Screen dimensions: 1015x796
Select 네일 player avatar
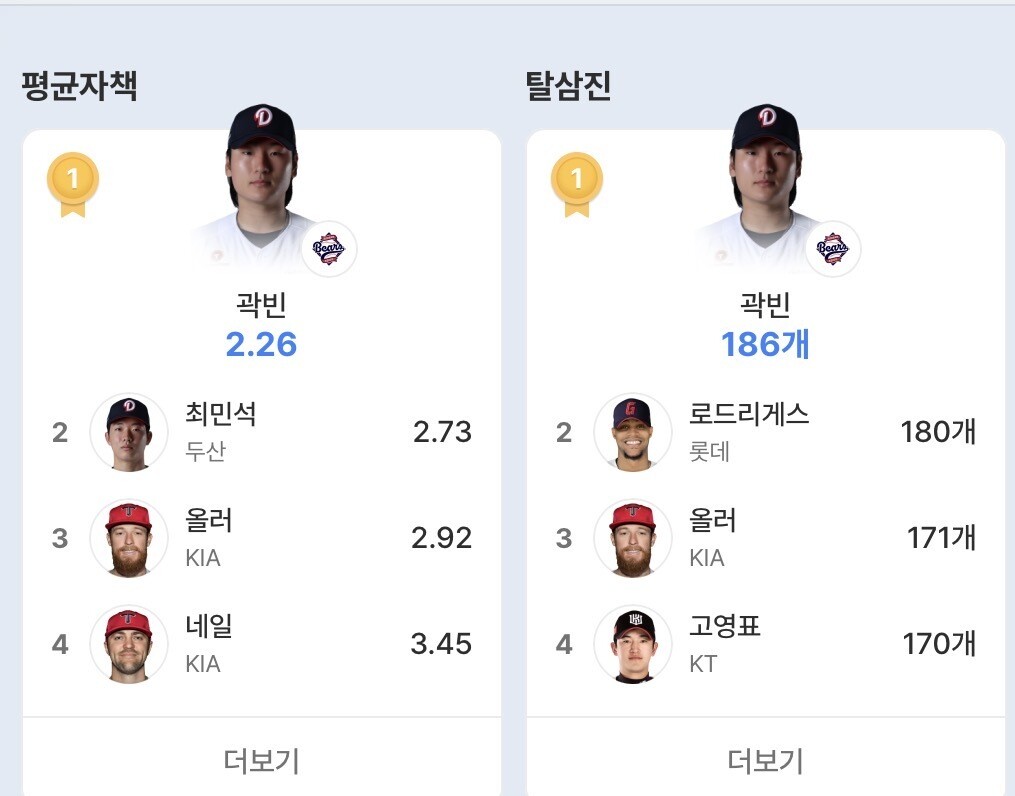(129, 644)
